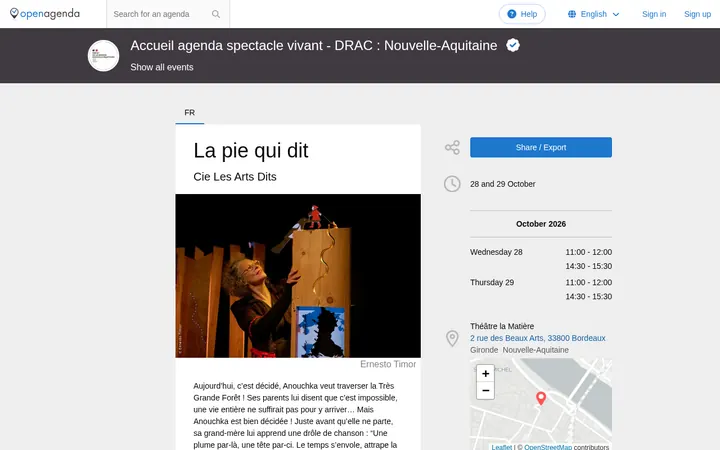Viewport: 720px width, 450px height.
Task: Click the 'October 2026' month heading
Action: click(540, 224)
